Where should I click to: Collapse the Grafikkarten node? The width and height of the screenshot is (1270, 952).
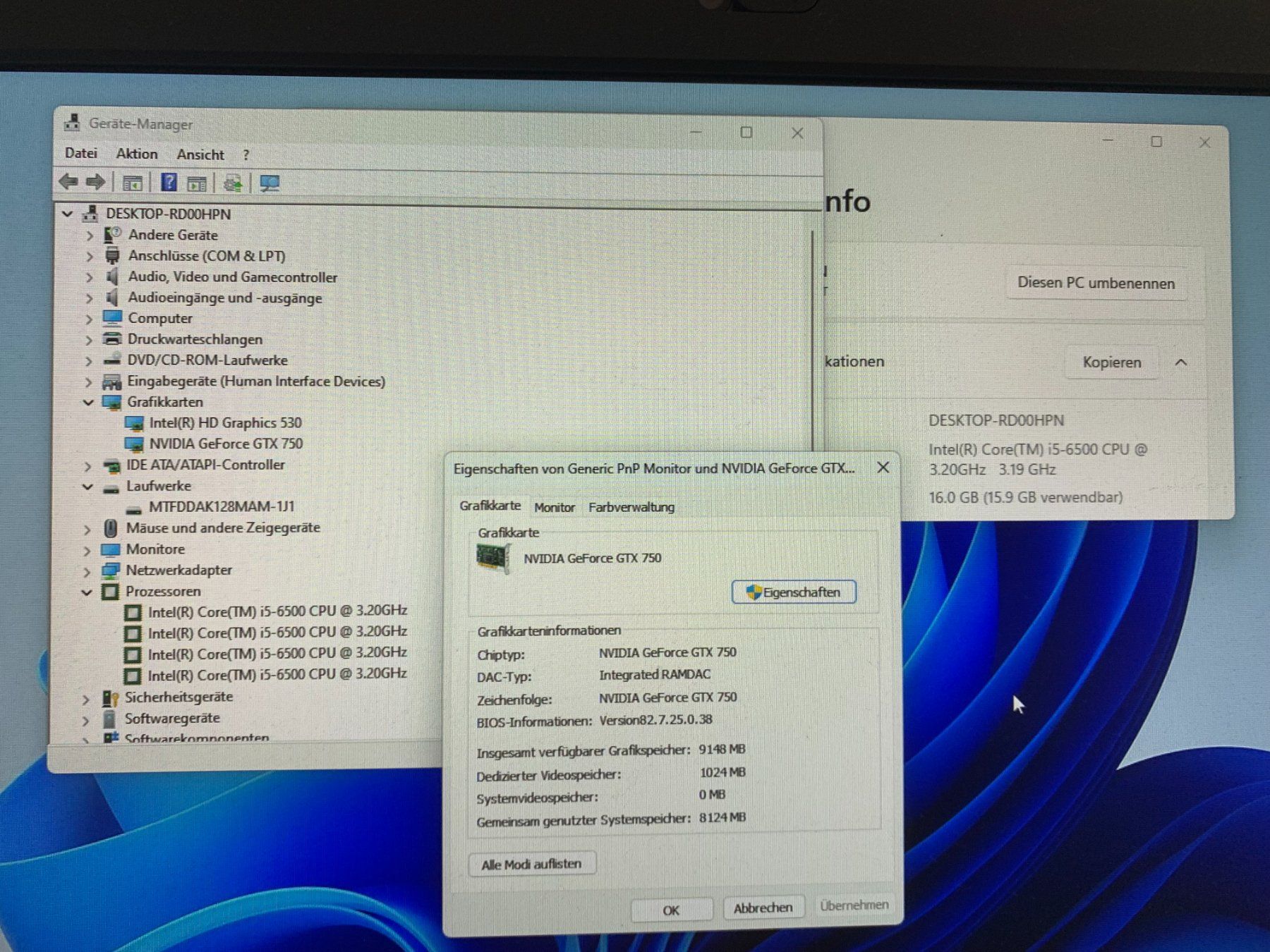pos(88,402)
